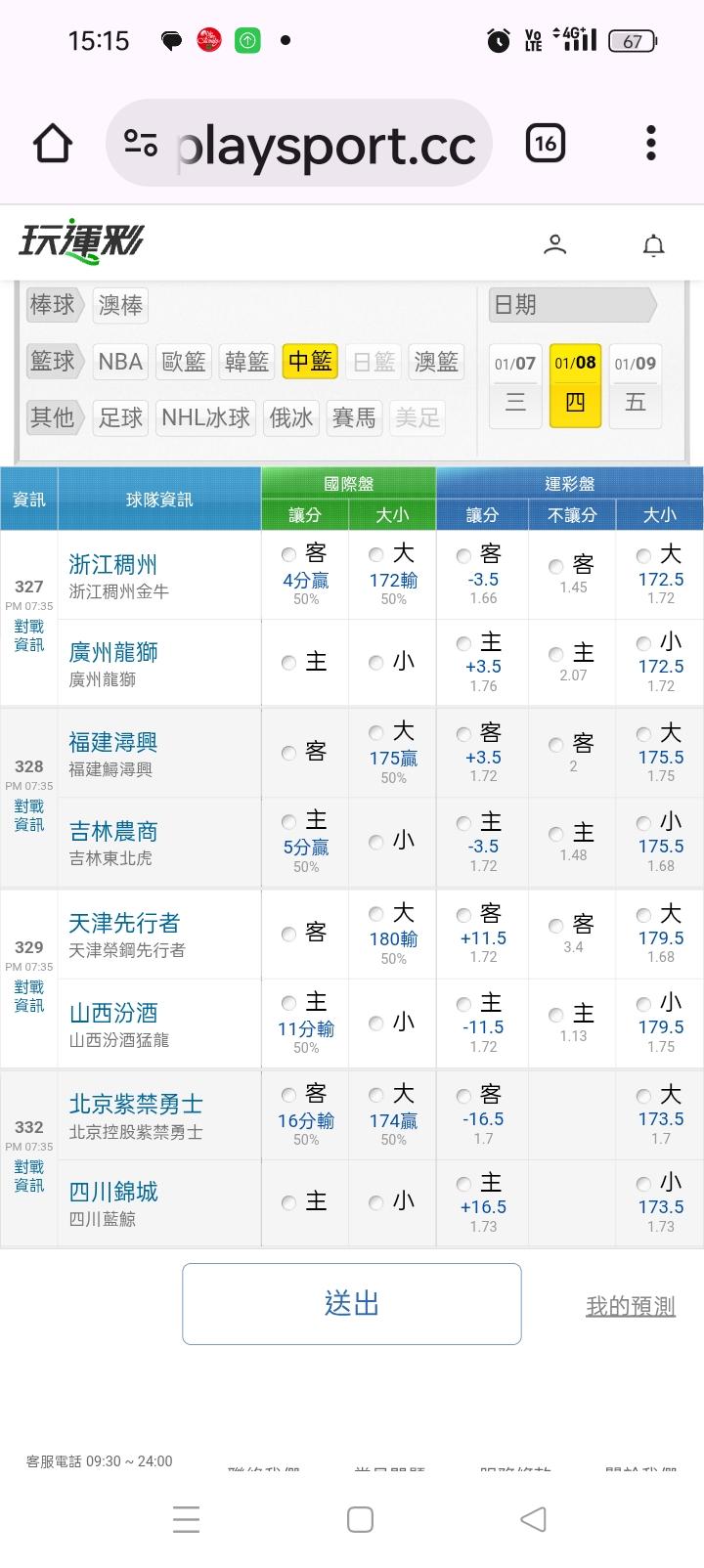The height and width of the screenshot is (1568, 704).
Task: Open the notifications bell icon
Action: [x=653, y=244]
